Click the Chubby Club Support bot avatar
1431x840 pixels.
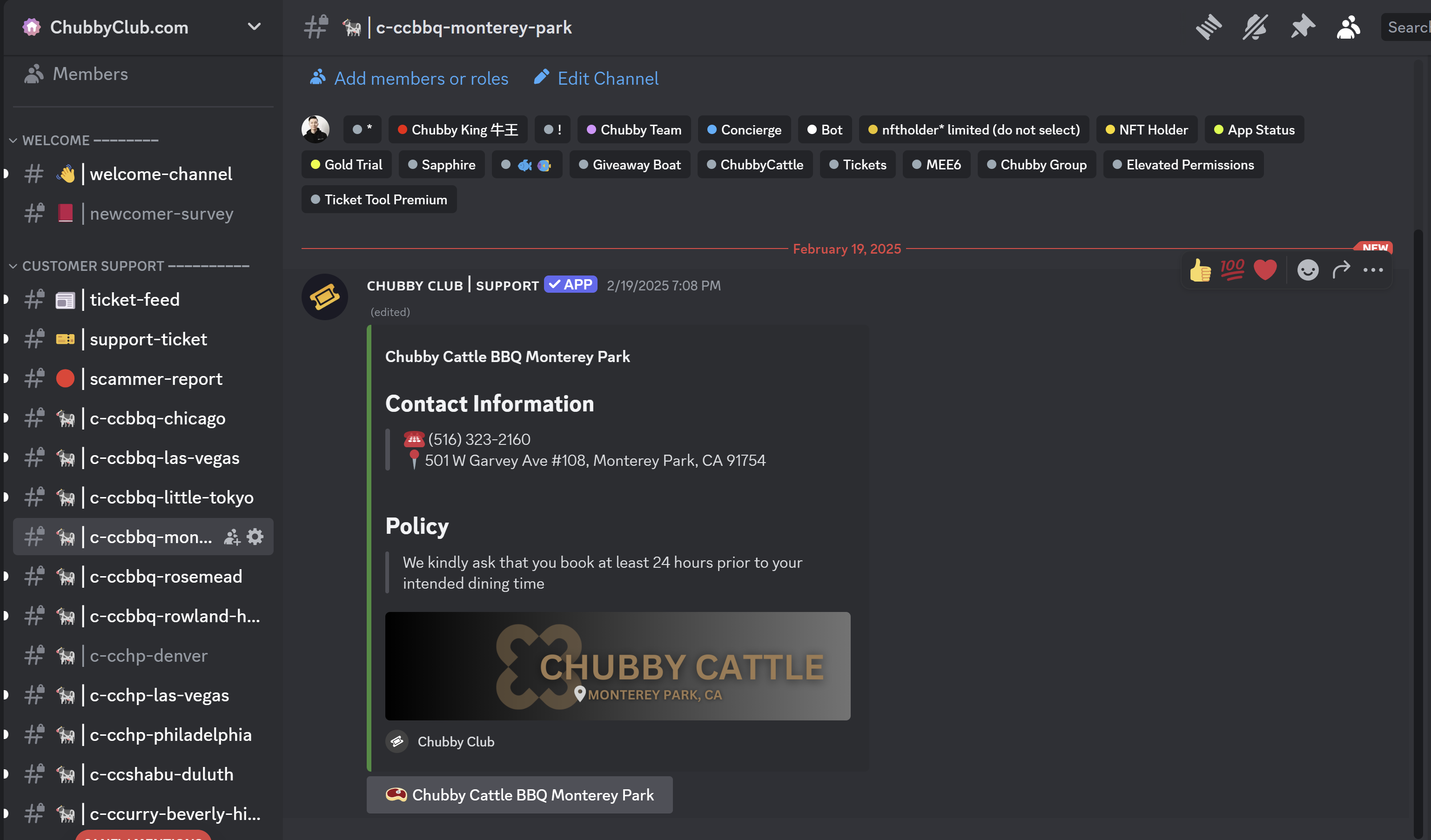tap(325, 296)
